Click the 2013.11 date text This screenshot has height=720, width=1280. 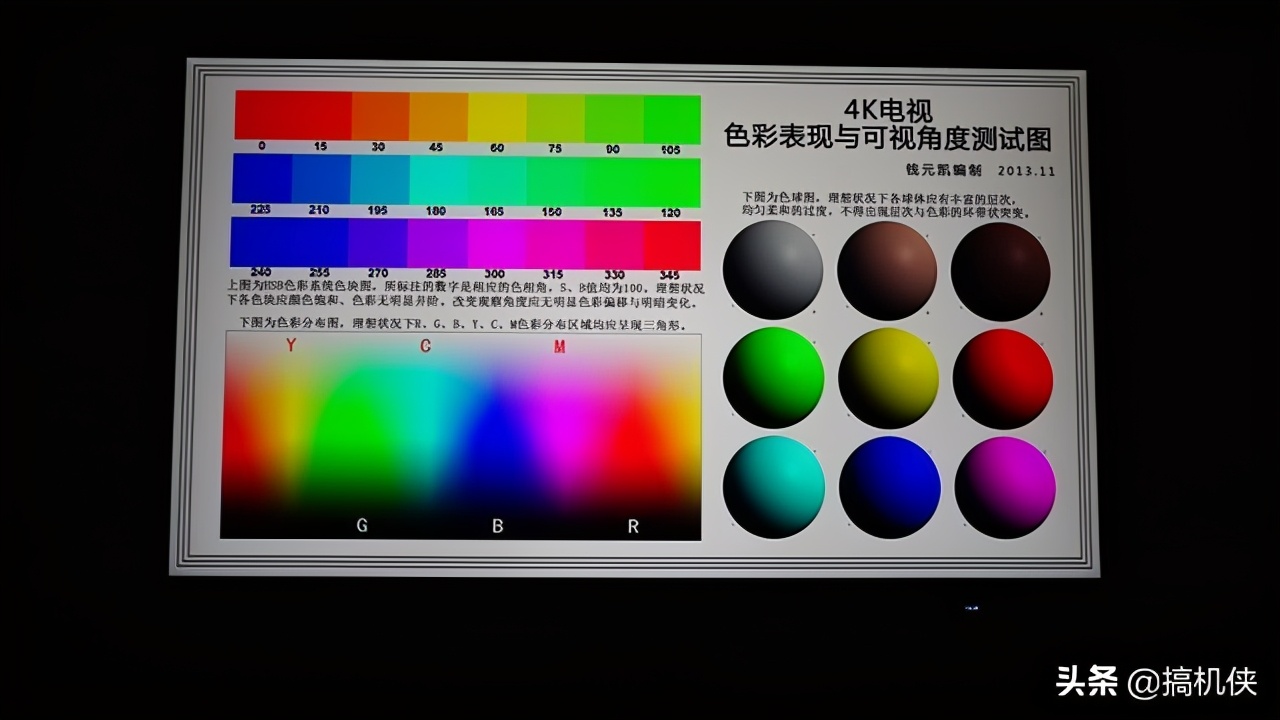click(1027, 172)
